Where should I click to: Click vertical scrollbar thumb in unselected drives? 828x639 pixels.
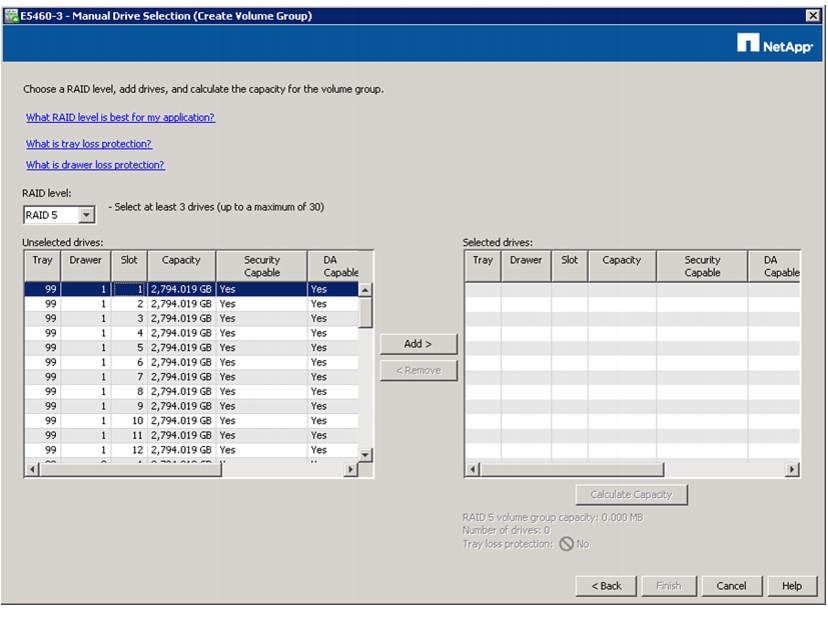[x=365, y=312]
